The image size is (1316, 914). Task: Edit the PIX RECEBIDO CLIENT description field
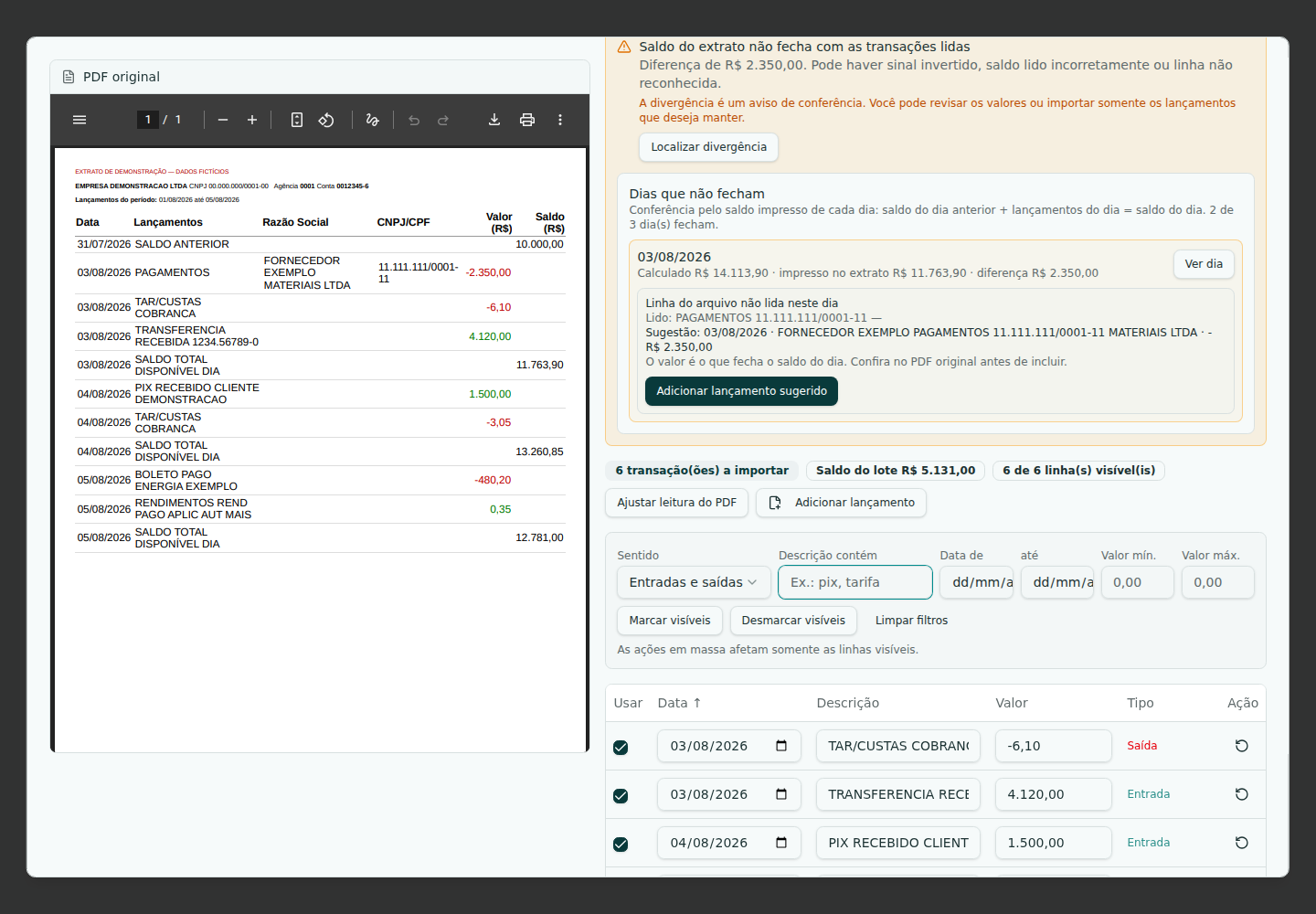[x=898, y=843]
